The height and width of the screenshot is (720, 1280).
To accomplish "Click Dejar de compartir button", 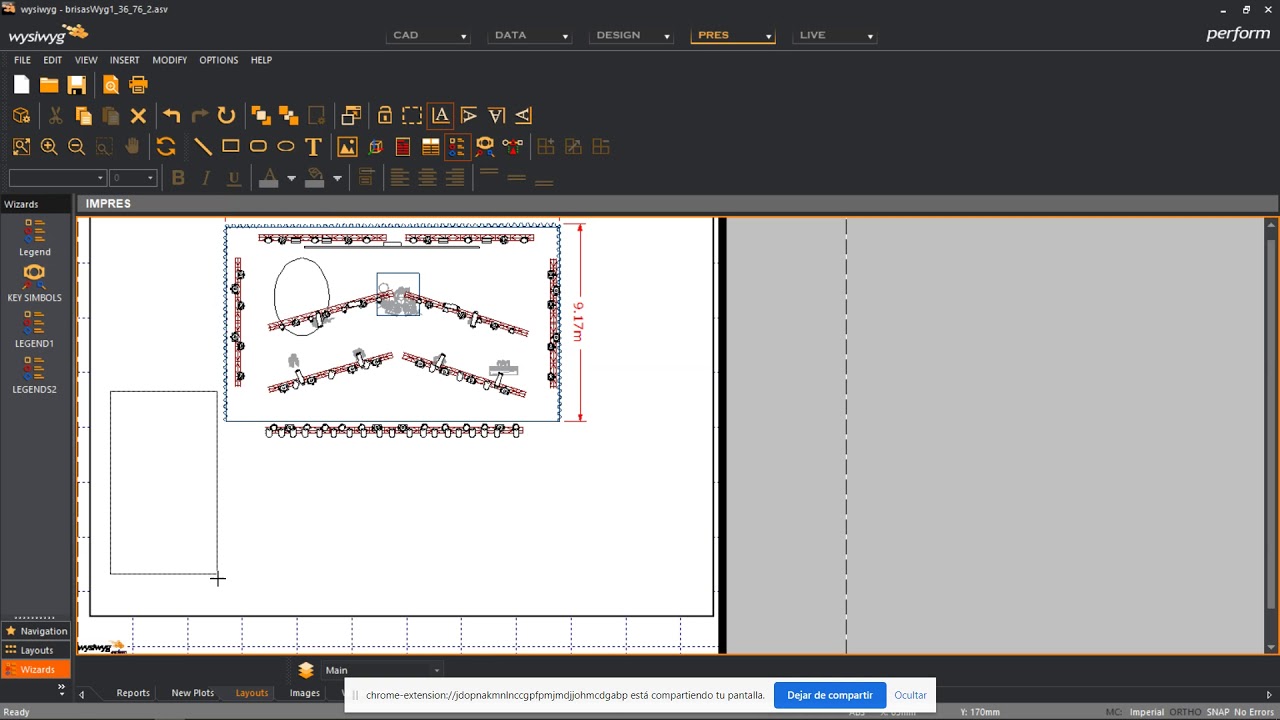I will click(830, 695).
